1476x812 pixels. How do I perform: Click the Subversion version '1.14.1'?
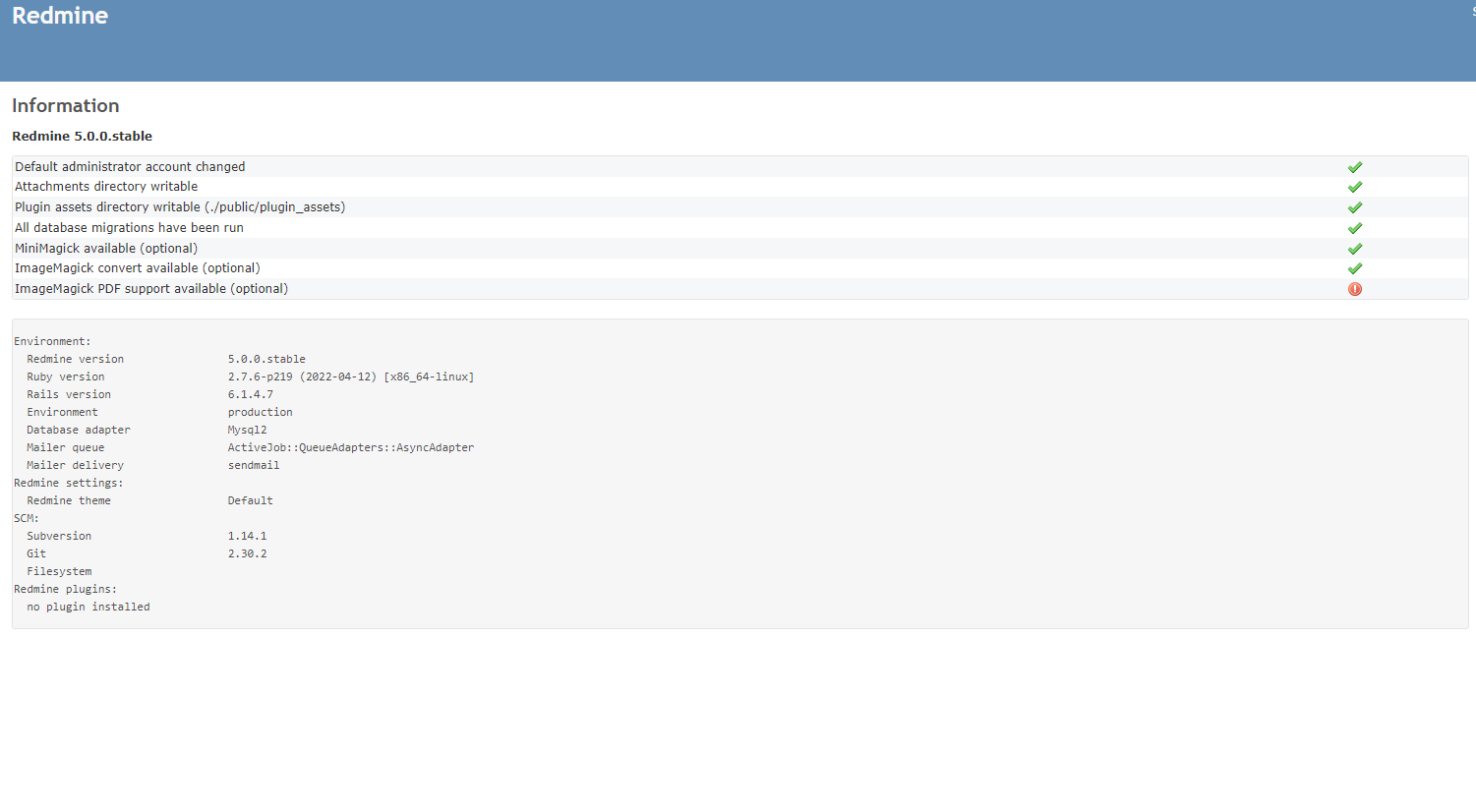pos(248,537)
